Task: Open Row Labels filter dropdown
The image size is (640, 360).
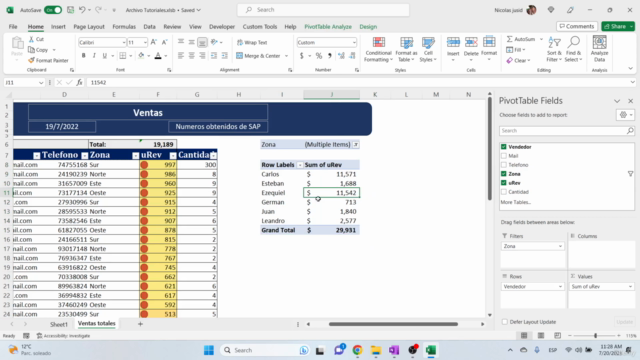Action: click(300, 165)
